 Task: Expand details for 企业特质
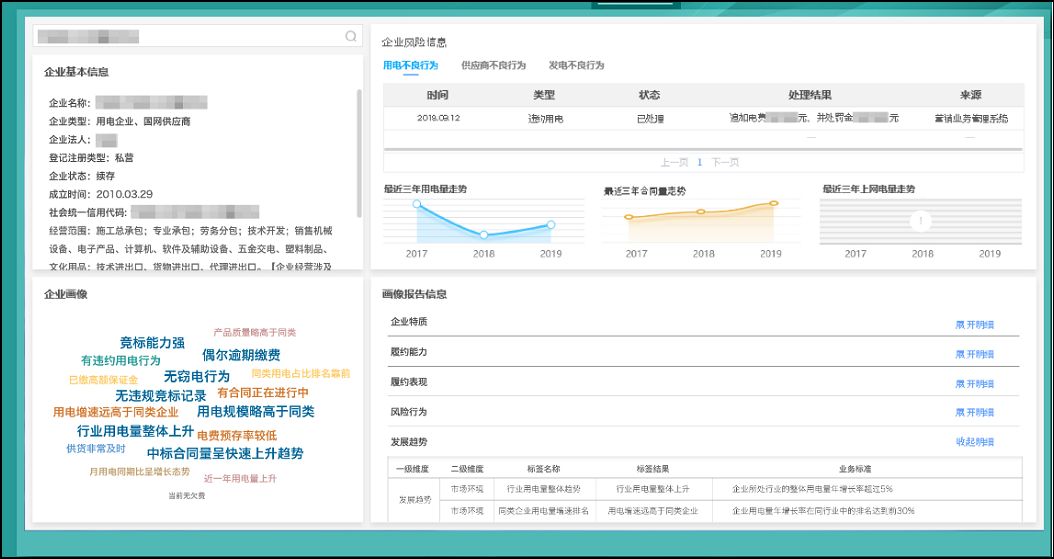pos(974,325)
